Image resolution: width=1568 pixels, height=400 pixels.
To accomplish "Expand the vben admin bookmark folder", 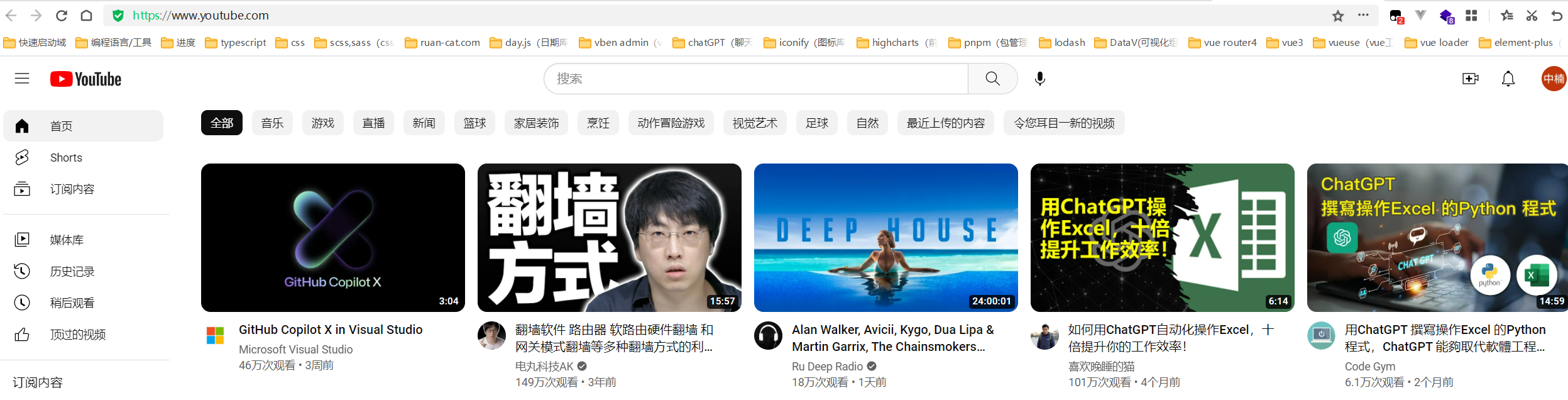I will tap(620, 43).
